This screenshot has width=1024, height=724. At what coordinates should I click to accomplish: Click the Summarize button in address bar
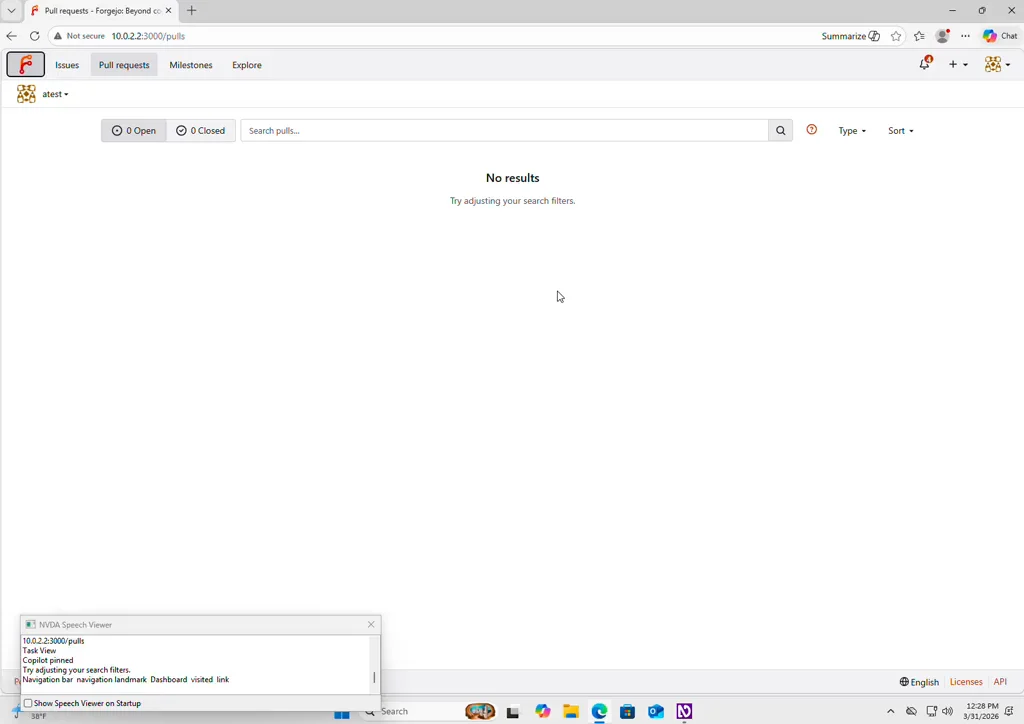[x=850, y=36]
